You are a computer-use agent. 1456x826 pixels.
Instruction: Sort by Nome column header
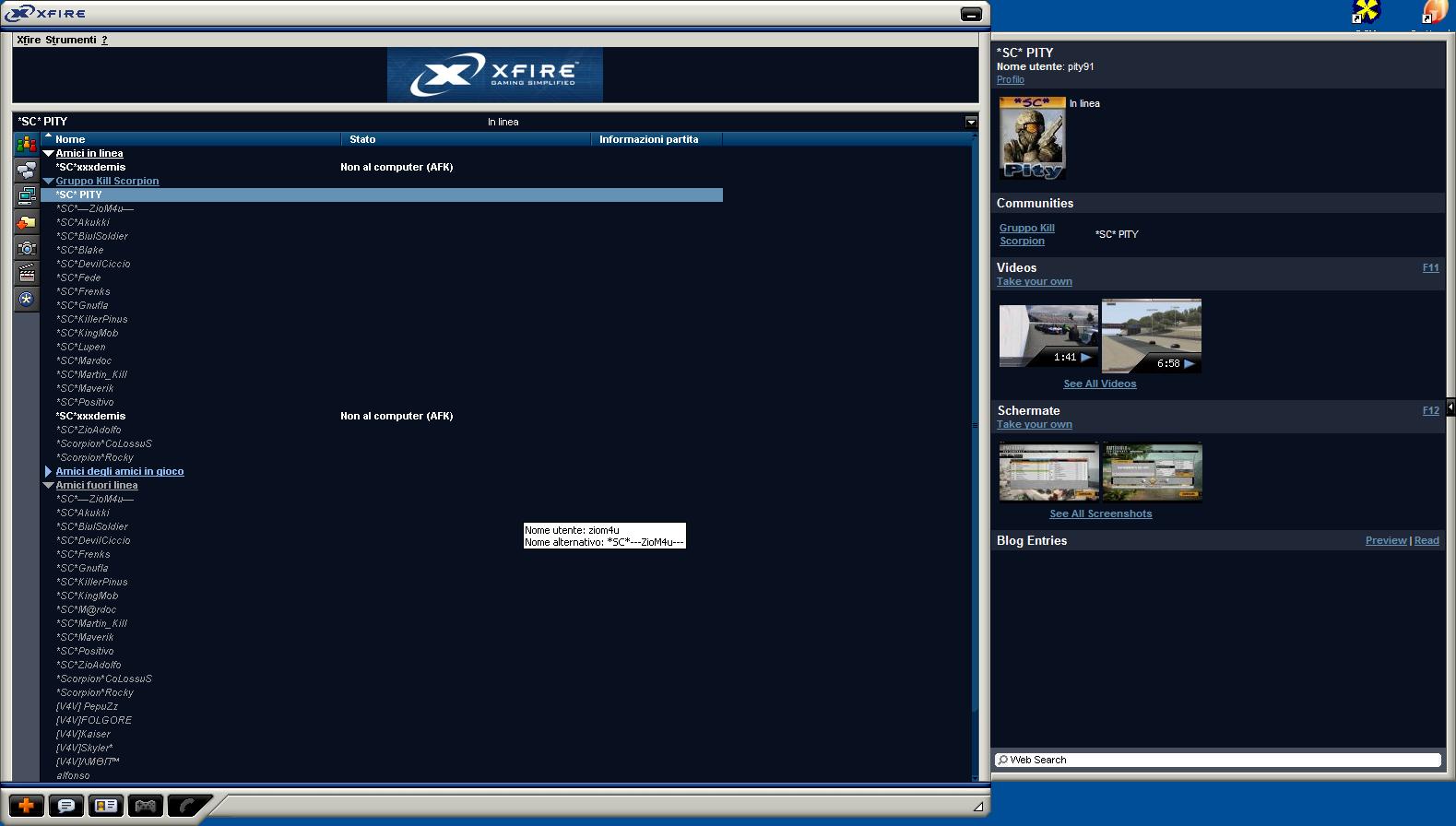191,139
